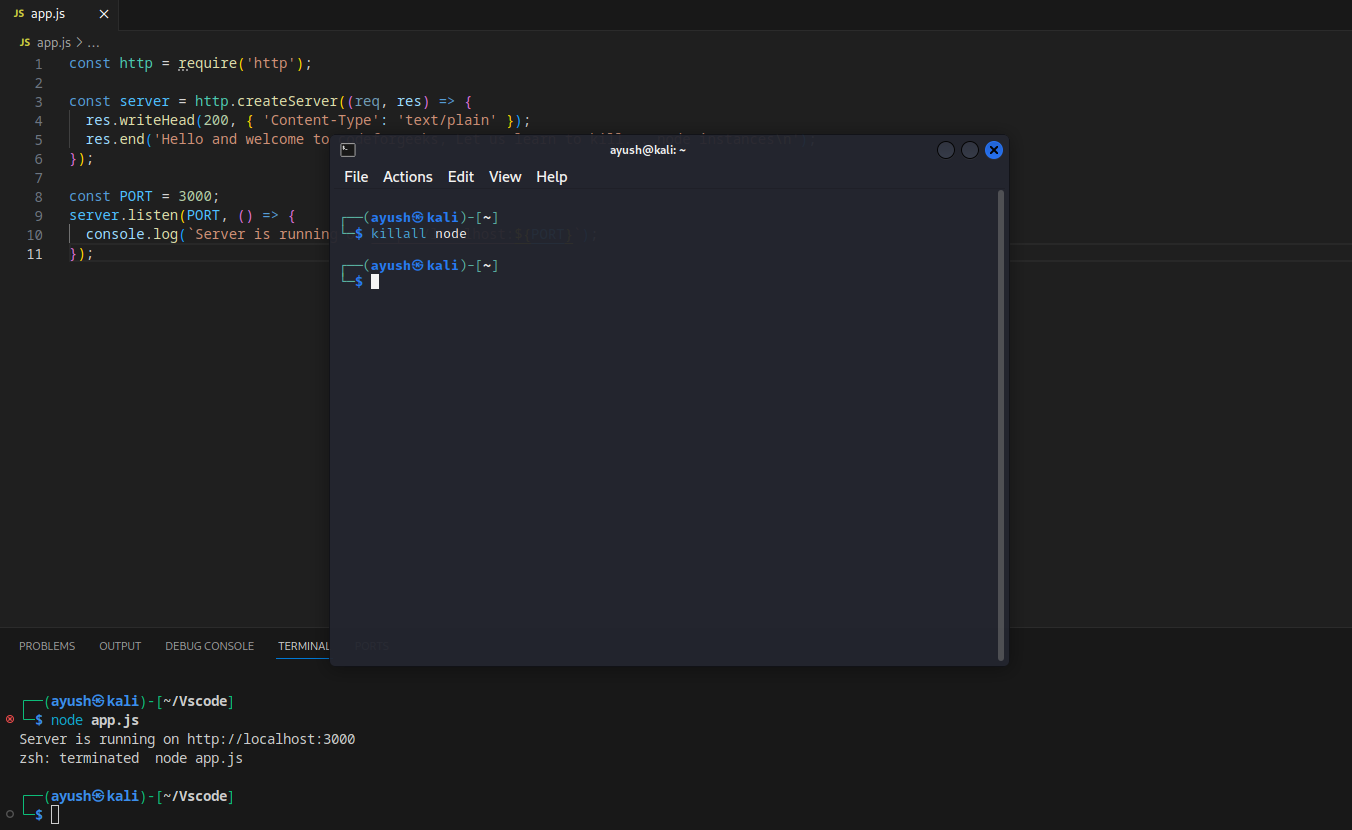Maximize the ayush@kali terminal window
The image size is (1352, 830).
(970, 150)
